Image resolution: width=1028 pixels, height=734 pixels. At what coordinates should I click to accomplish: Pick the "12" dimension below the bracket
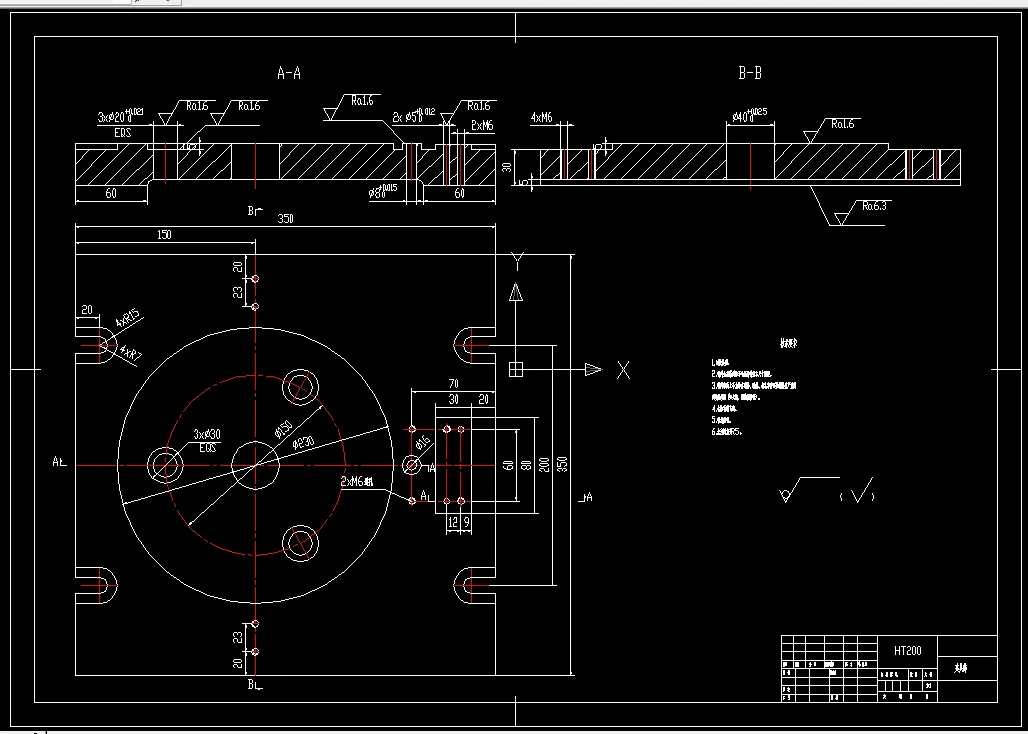pos(453,522)
